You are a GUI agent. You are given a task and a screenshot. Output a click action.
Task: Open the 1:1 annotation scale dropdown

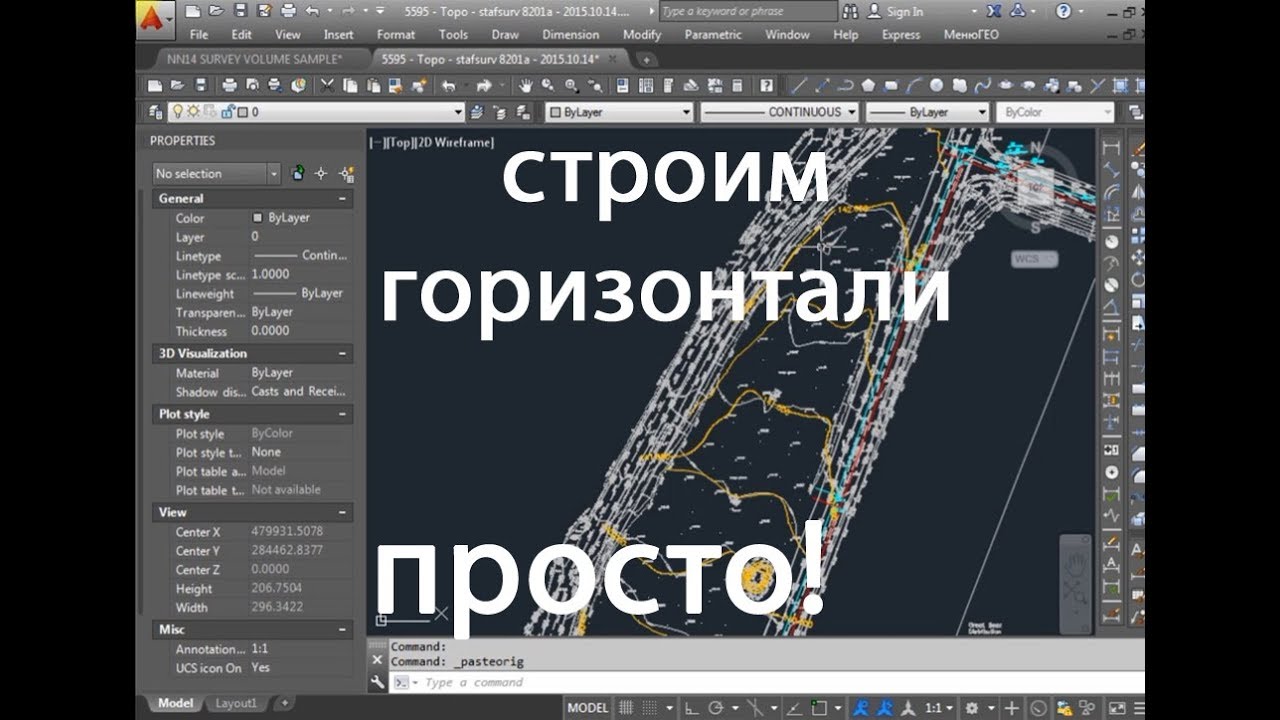938,708
